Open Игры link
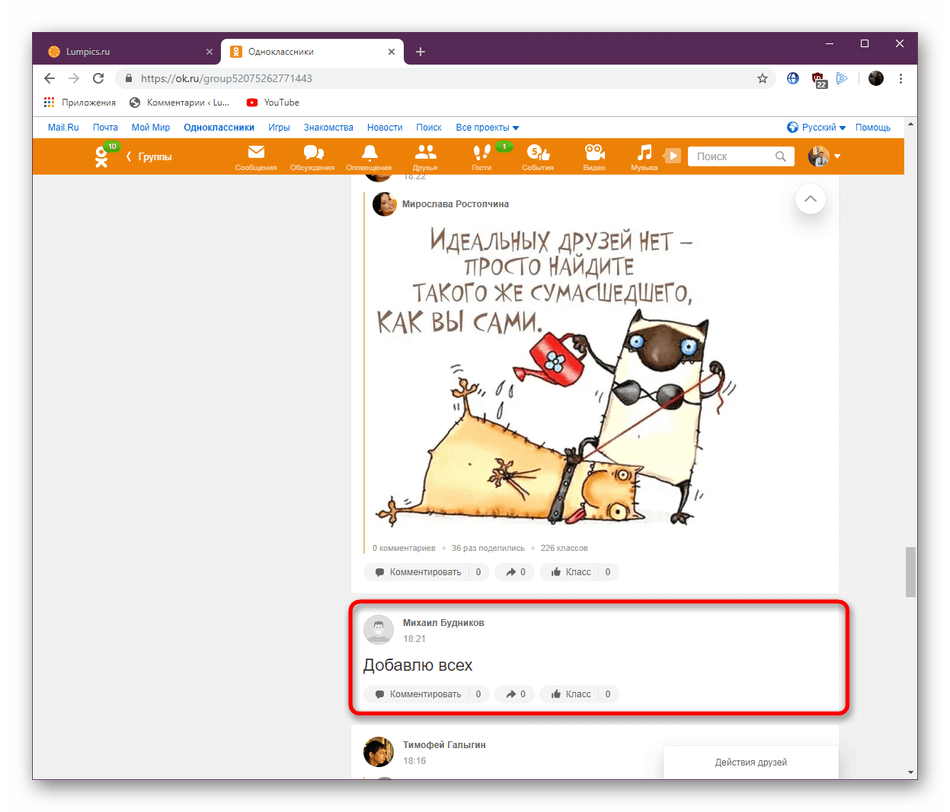This screenshot has width=950, height=812. [279, 127]
